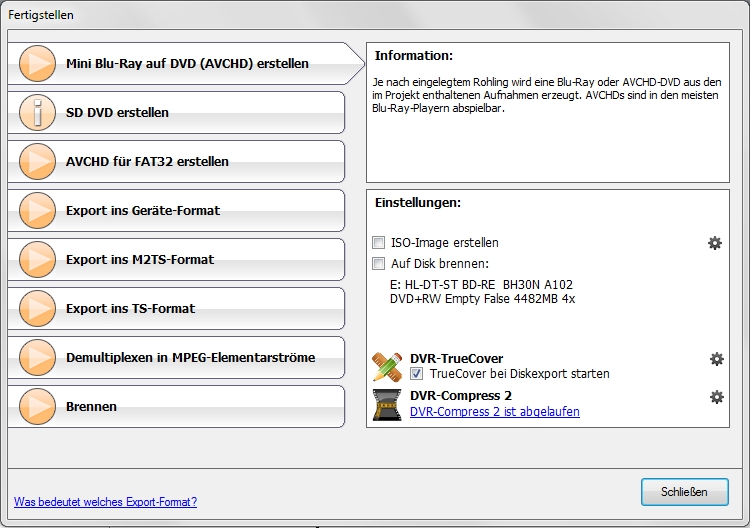Viewport: 750px width, 528px height.
Task: Click the info icon beside SD DVD erstellen
Action: (x=37, y=112)
